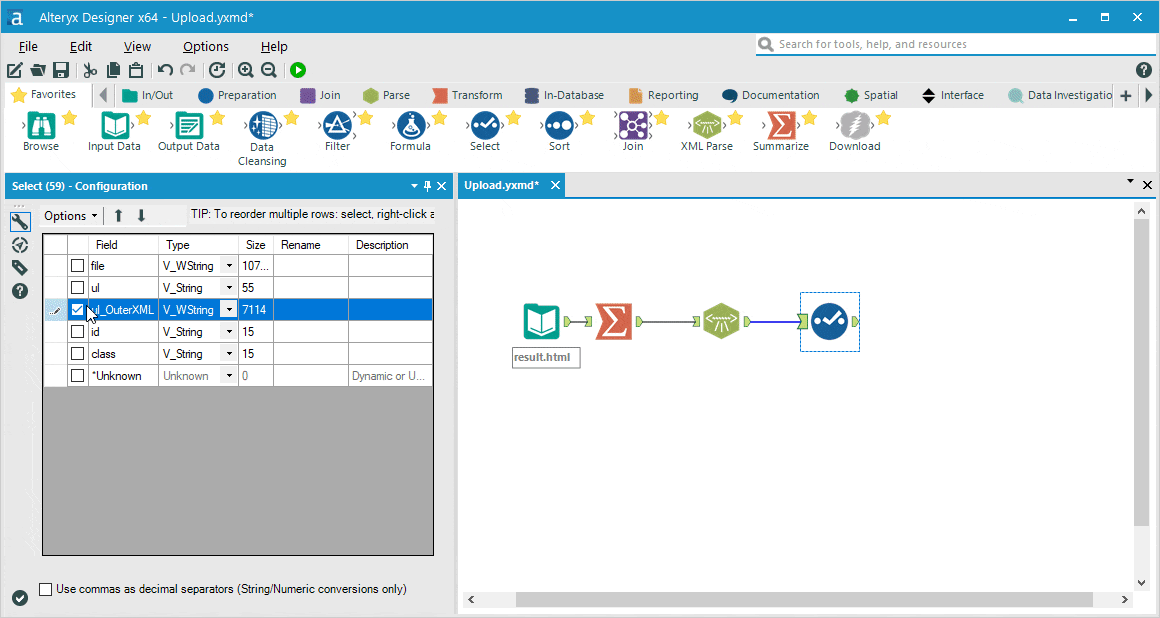The height and width of the screenshot is (618, 1160).
Task: Check the class field checkbox
Action: pos(78,355)
